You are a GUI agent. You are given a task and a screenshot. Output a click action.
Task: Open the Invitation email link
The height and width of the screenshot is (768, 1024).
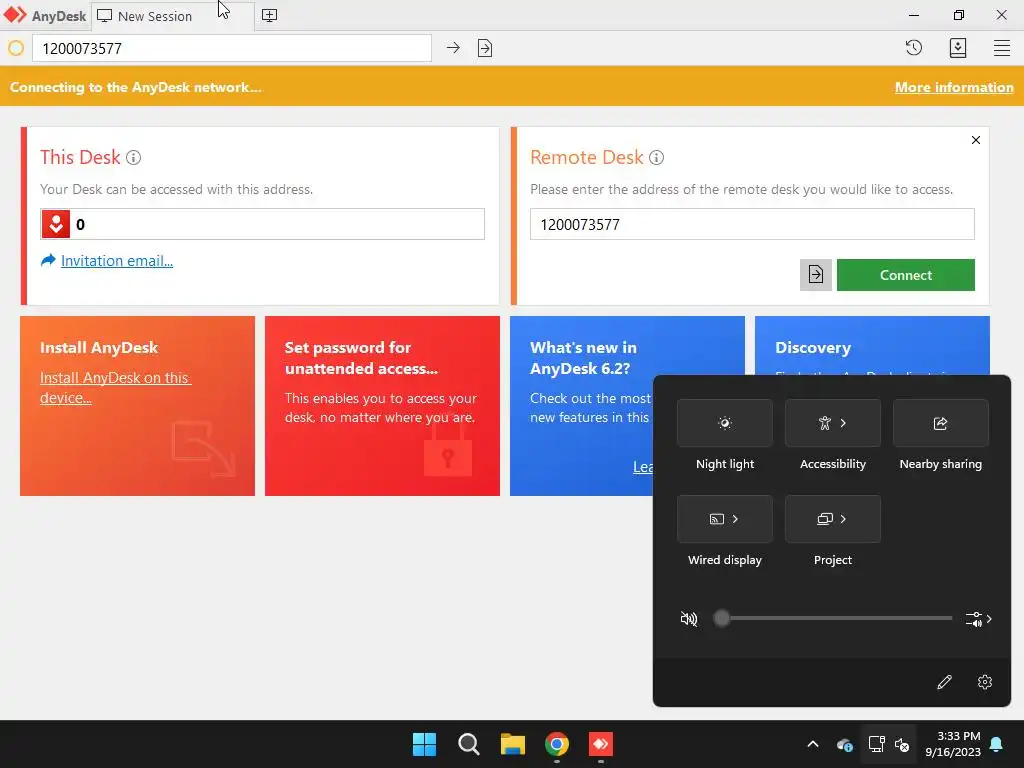click(x=117, y=261)
